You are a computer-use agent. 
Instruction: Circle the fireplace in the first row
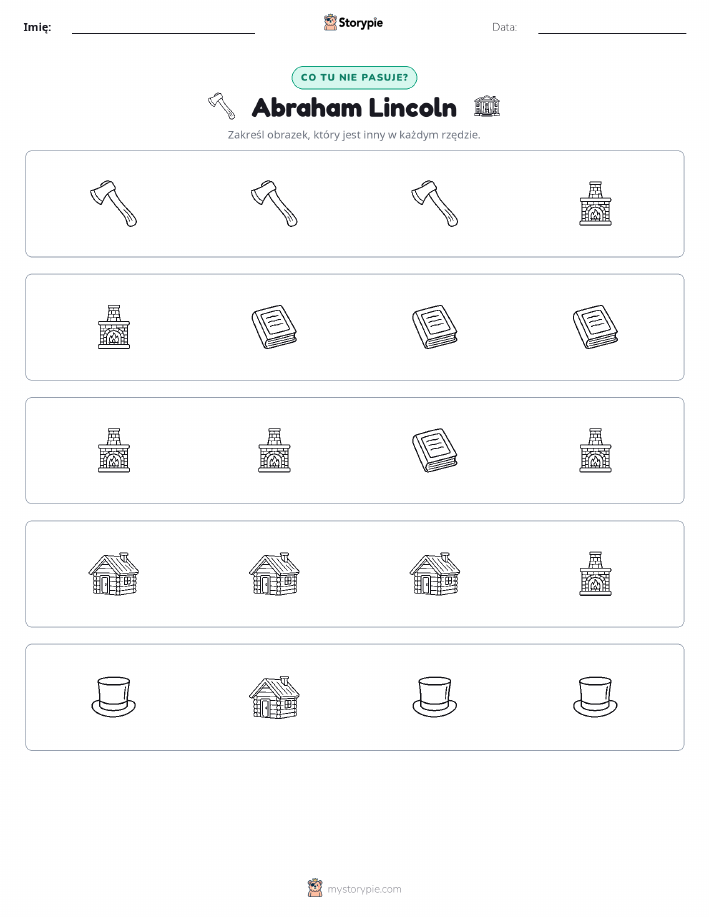pos(595,204)
